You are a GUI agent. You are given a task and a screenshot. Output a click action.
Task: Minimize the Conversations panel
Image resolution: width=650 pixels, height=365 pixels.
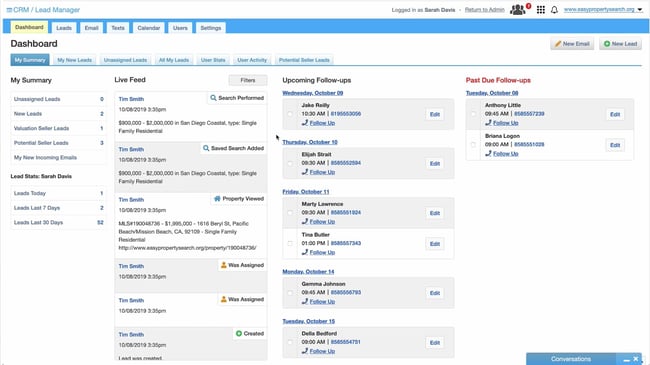point(626,359)
